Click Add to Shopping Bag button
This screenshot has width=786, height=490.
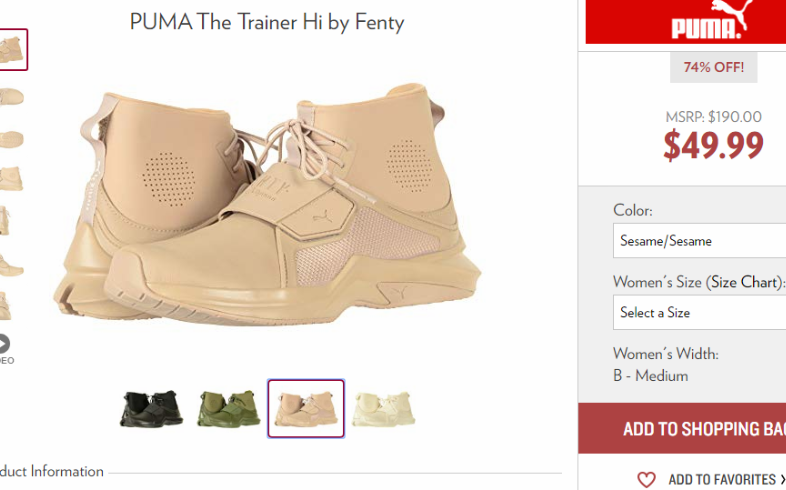[682, 428]
